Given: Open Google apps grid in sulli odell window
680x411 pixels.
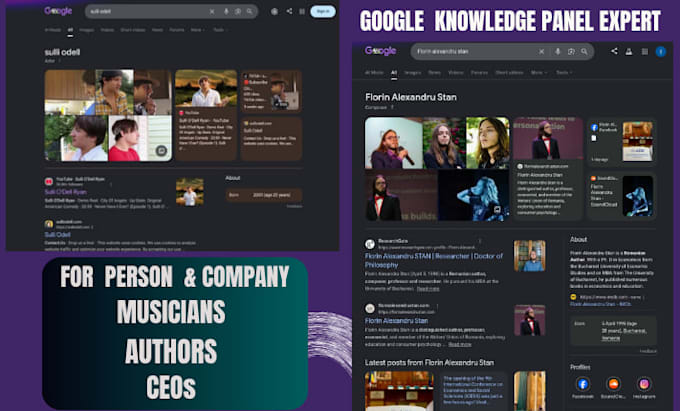Looking at the screenshot, I should (302, 11).
